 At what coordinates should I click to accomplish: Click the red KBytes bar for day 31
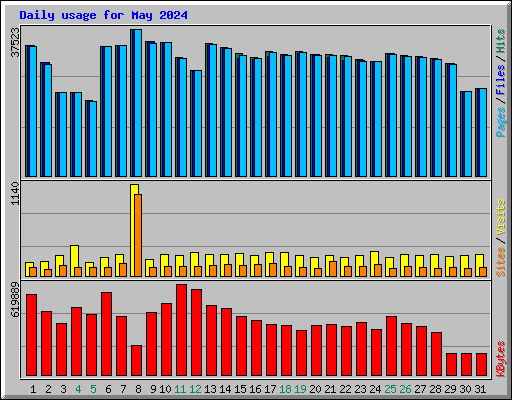pos(481,364)
